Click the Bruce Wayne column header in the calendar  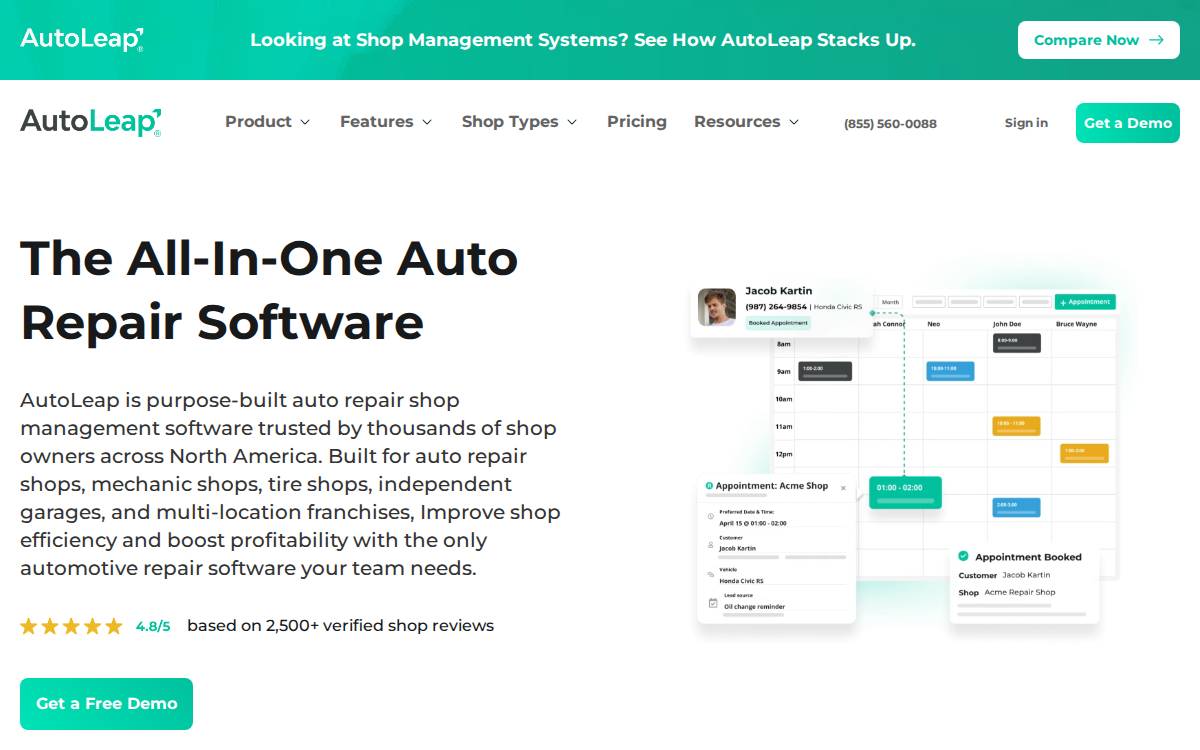[1078, 324]
